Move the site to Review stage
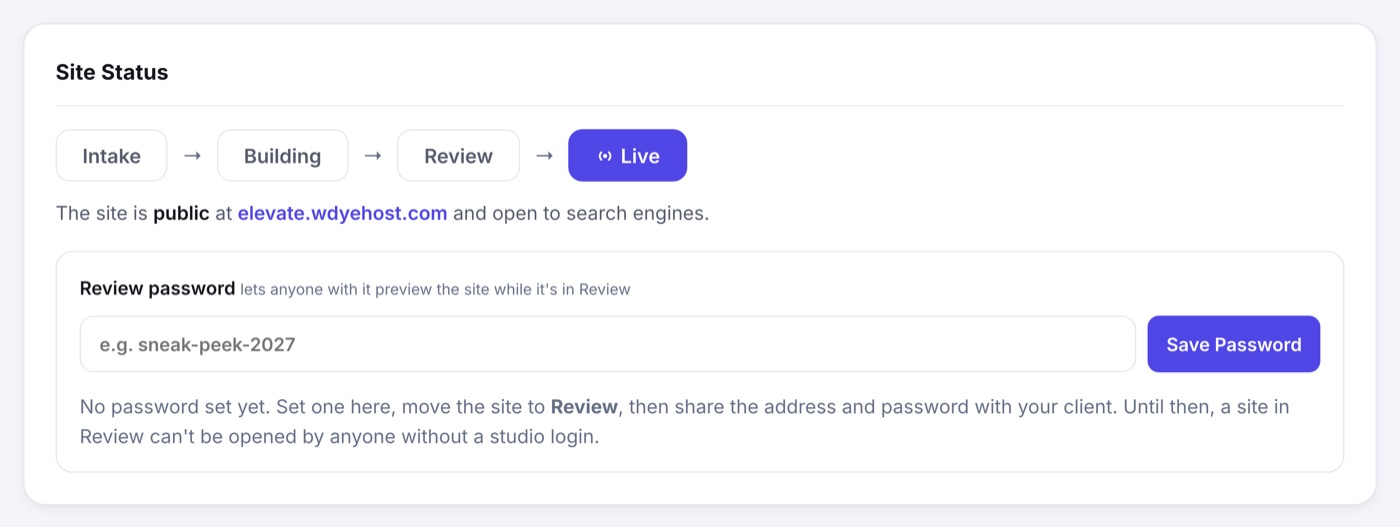Image resolution: width=1400 pixels, height=527 pixels. click(458, 156)
